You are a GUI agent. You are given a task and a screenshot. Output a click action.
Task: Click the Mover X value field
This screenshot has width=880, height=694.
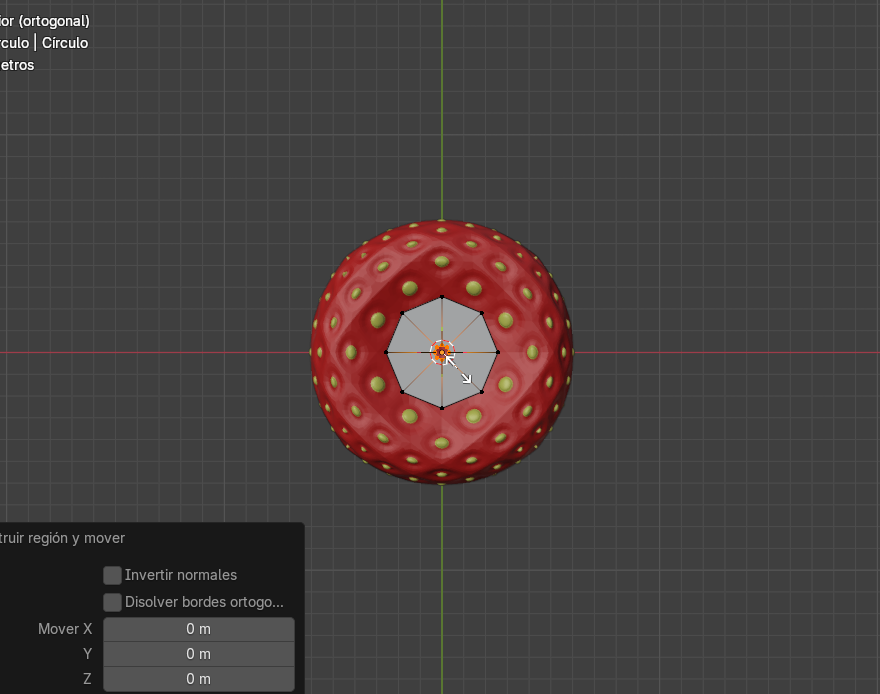[x=199, y=629]
